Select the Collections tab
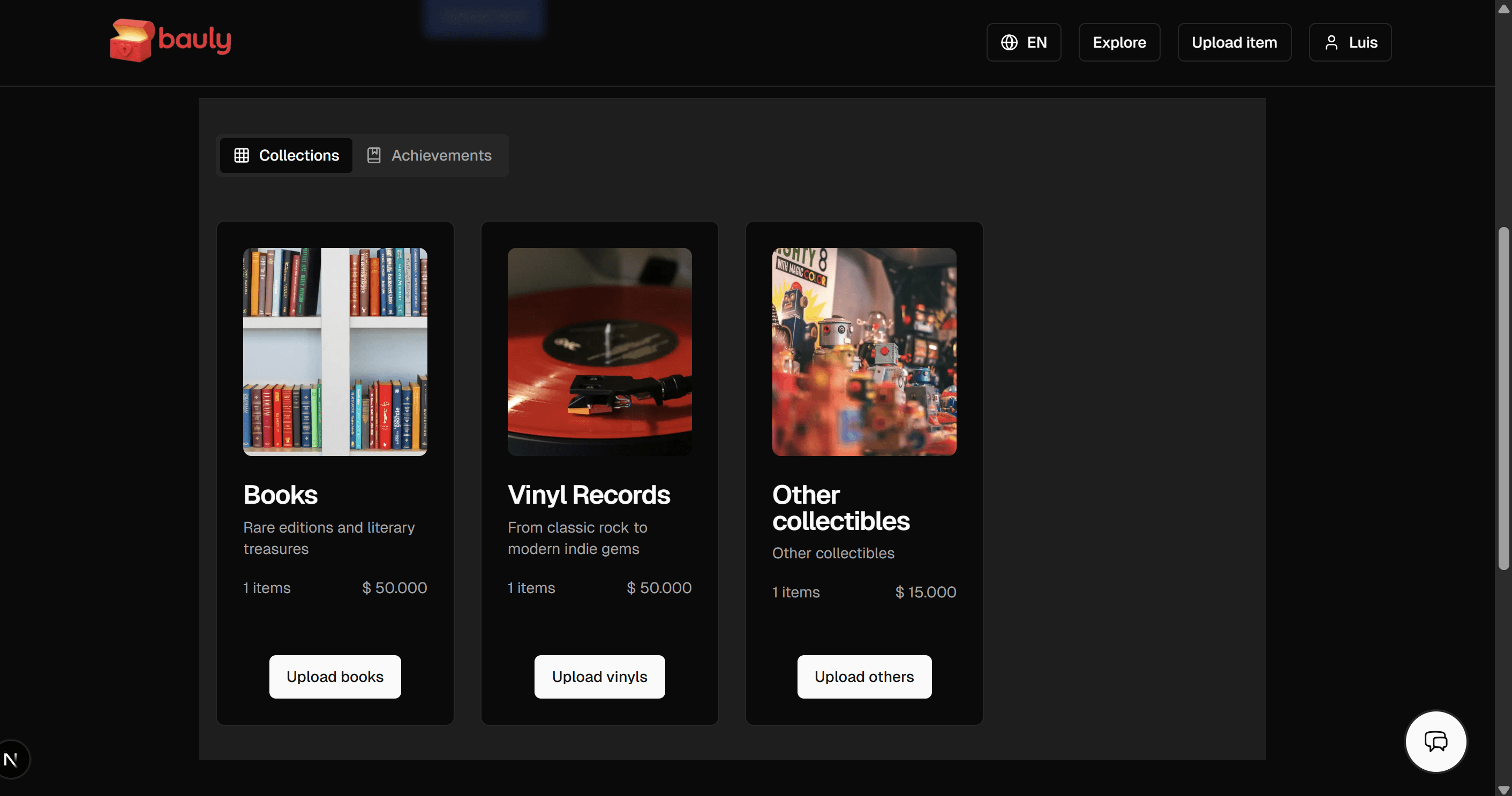Screen dimensions: 1512x796 [x=287, y=155]
